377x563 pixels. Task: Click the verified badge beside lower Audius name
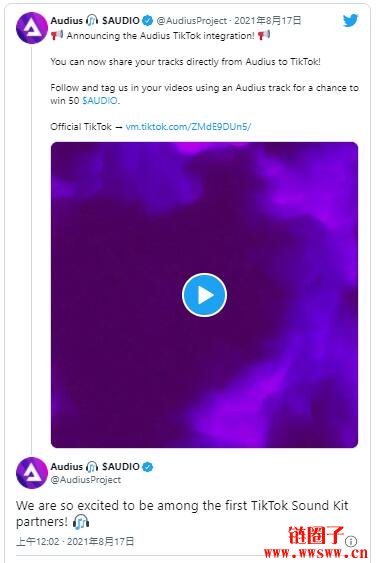click(x=148, y=467)
